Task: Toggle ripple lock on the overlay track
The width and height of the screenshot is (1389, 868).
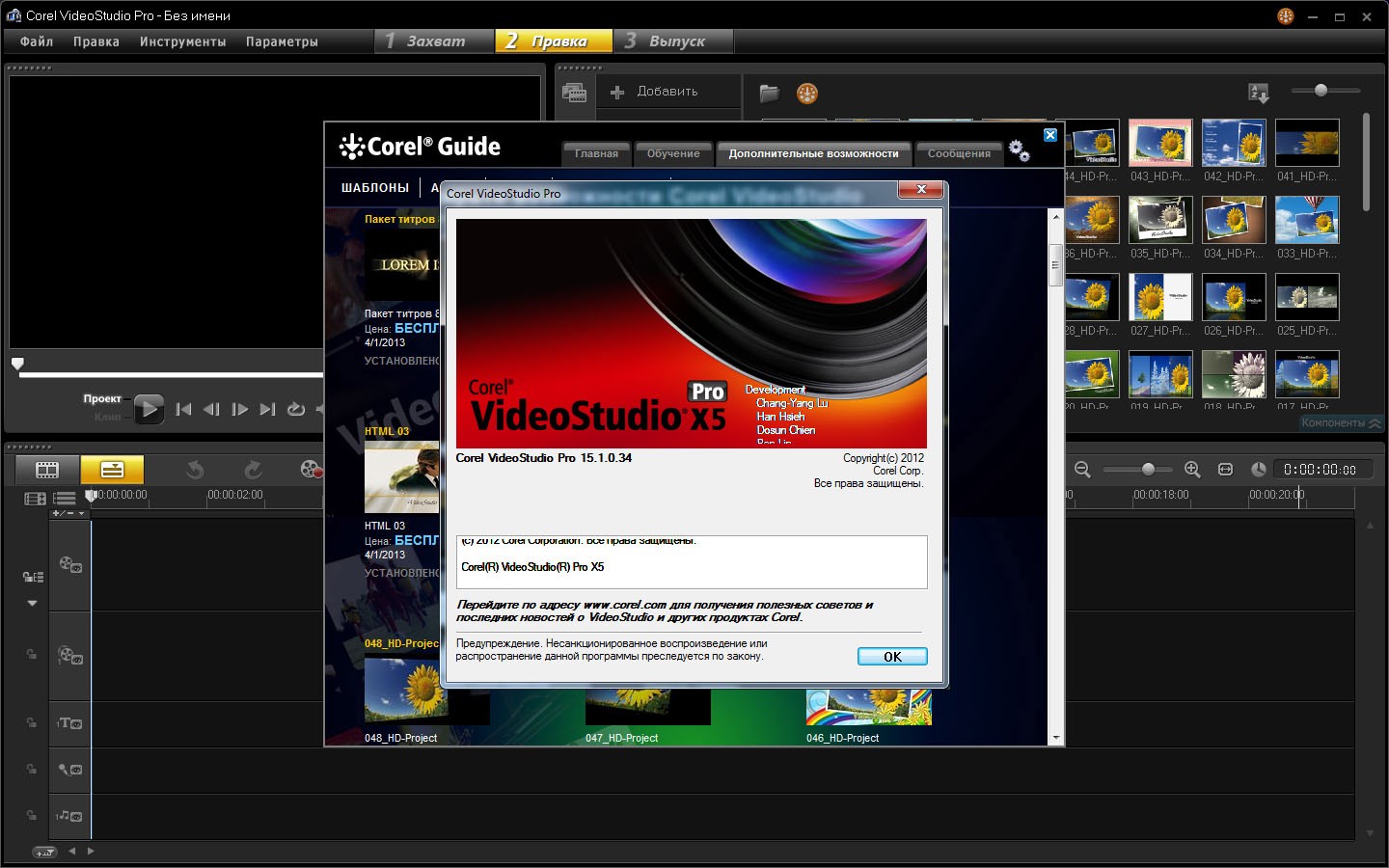Action: click(x=32, y=655)
